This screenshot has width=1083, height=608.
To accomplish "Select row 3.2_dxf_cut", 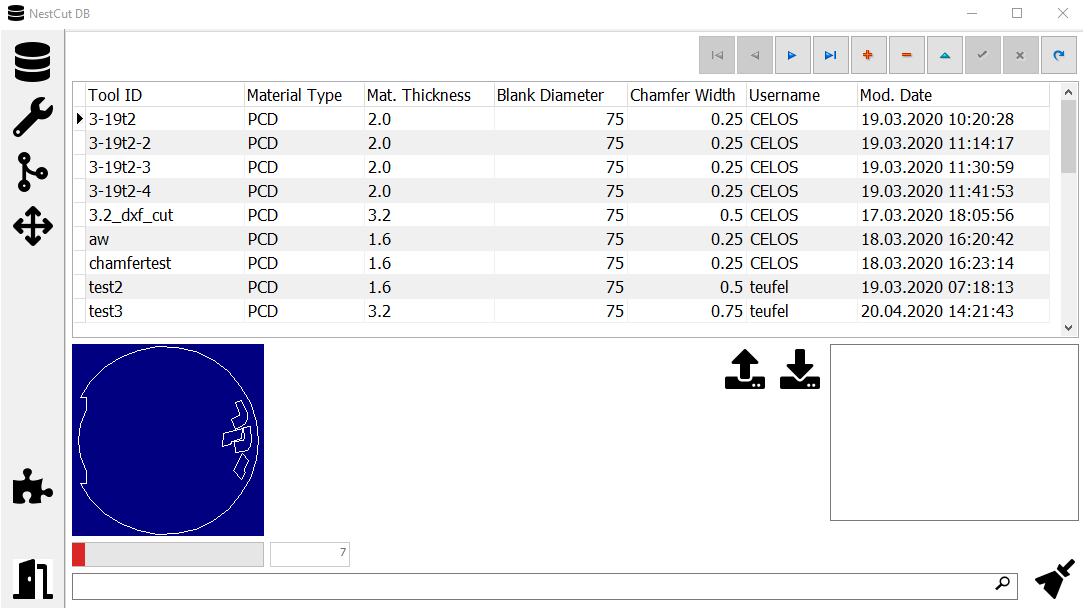I will coord(562,216).
